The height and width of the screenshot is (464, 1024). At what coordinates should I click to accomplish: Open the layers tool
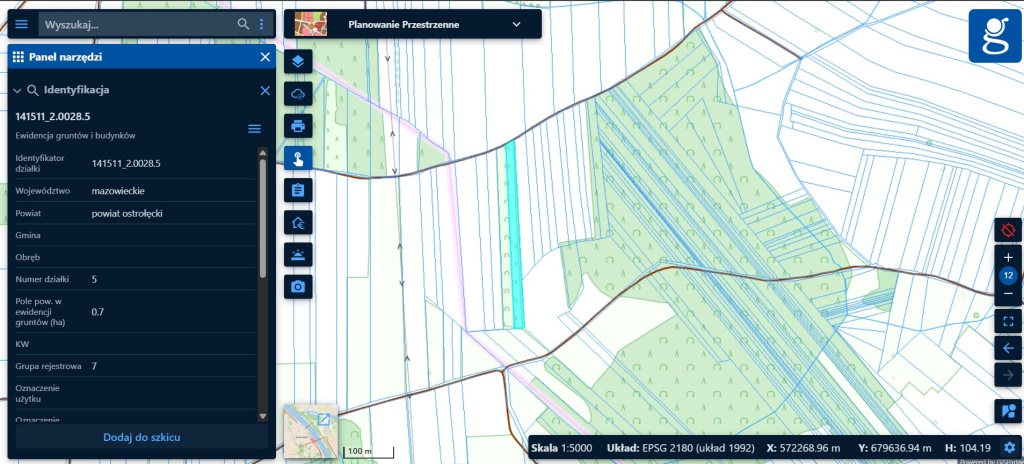pos(298,61)
